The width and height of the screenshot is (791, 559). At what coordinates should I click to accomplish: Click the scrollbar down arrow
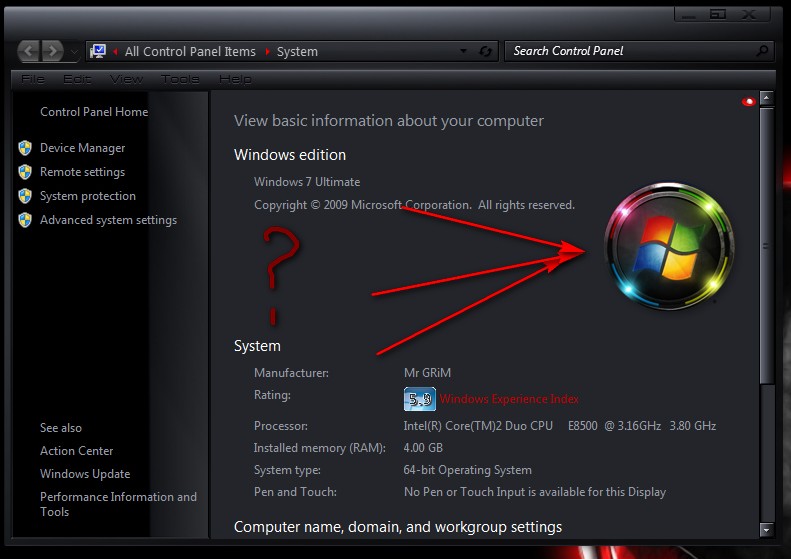point(766,530)
